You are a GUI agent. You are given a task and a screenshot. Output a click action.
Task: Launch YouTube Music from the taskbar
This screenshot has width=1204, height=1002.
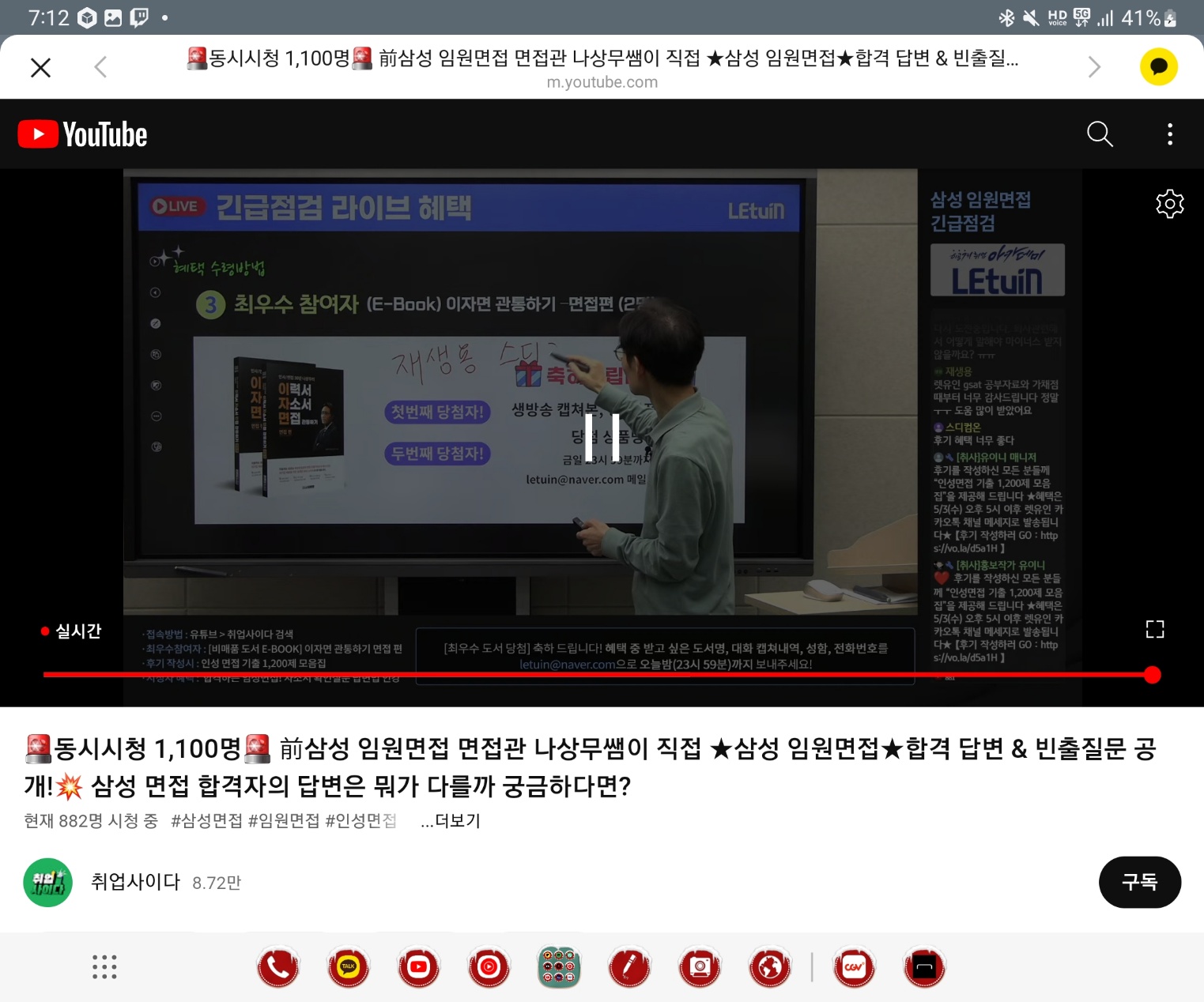(x=489, y=967)
